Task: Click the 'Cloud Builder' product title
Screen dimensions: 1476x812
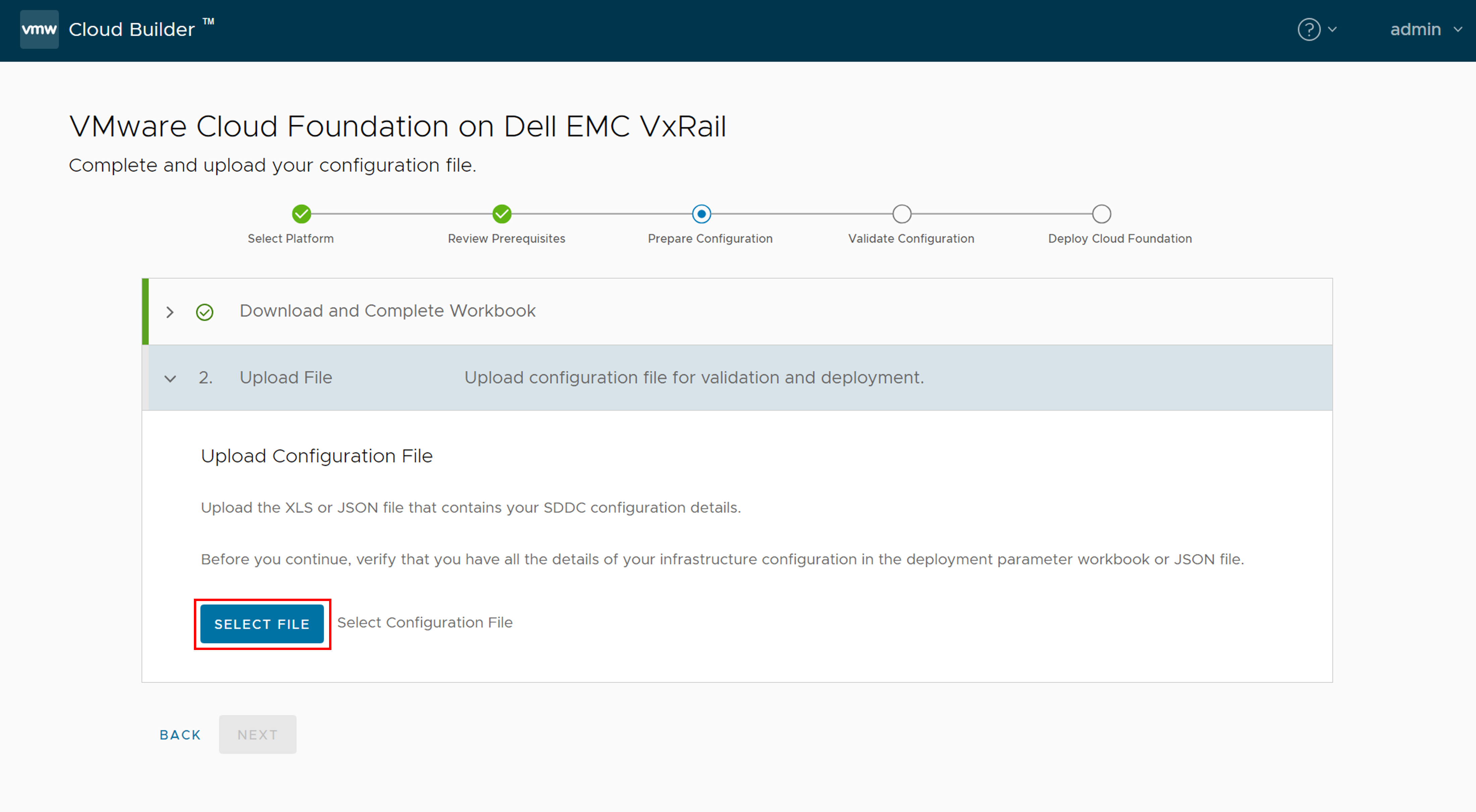Action: point(132,30)
